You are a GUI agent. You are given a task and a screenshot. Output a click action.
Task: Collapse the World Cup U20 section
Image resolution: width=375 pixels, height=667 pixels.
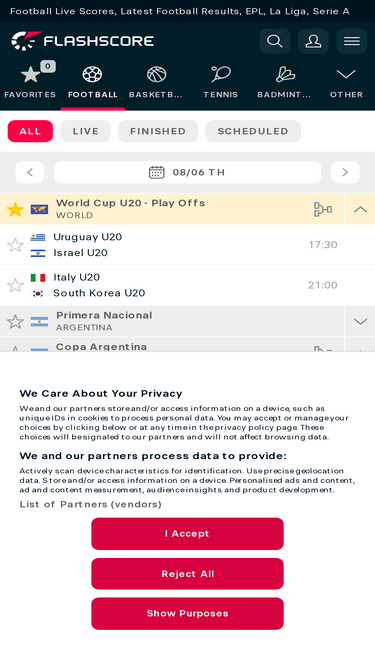[360, 209]
